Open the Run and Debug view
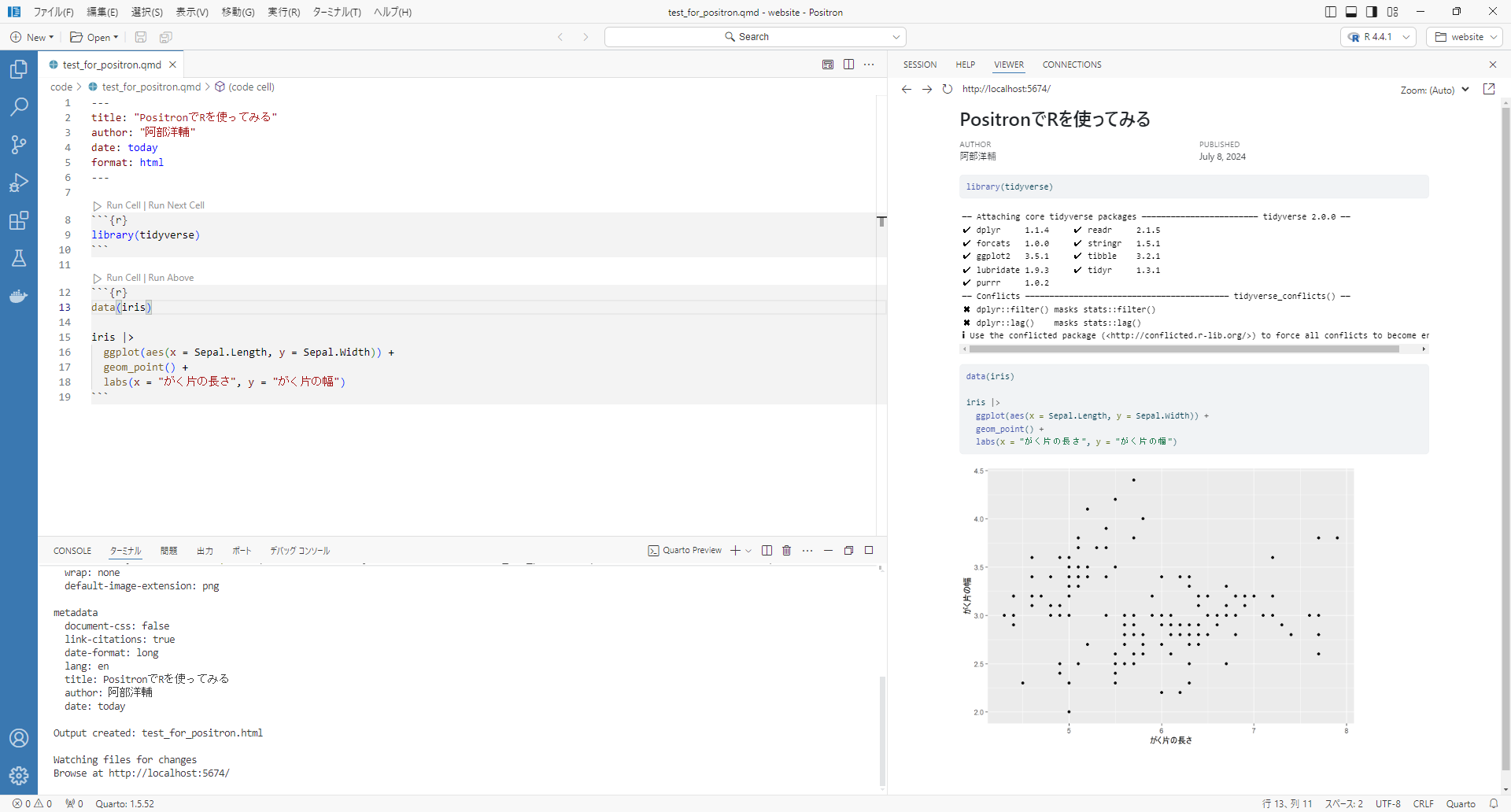Image resolution: width=1511 pixels, height=812 pixels. point(19,183)
